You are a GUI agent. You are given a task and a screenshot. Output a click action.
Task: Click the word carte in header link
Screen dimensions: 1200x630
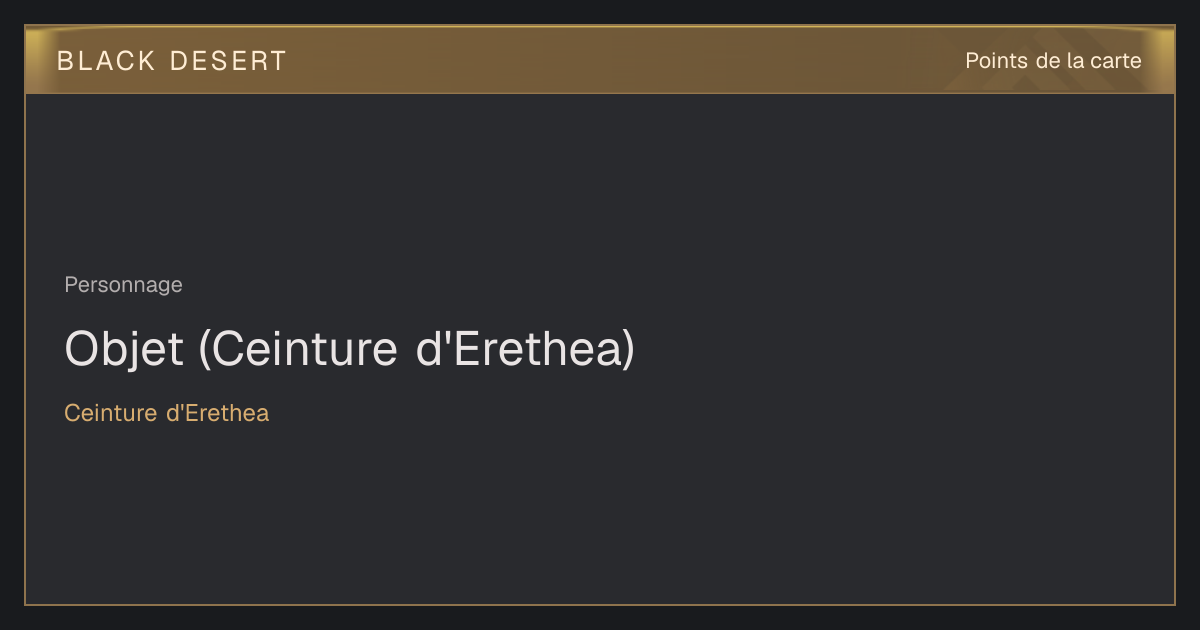click(x=1117, y=61)
